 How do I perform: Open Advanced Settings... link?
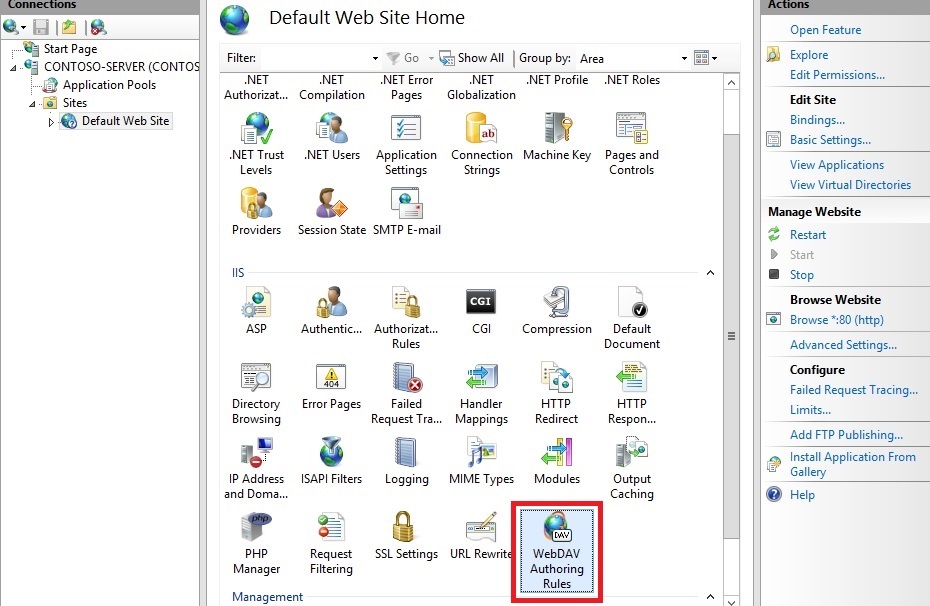843,345
